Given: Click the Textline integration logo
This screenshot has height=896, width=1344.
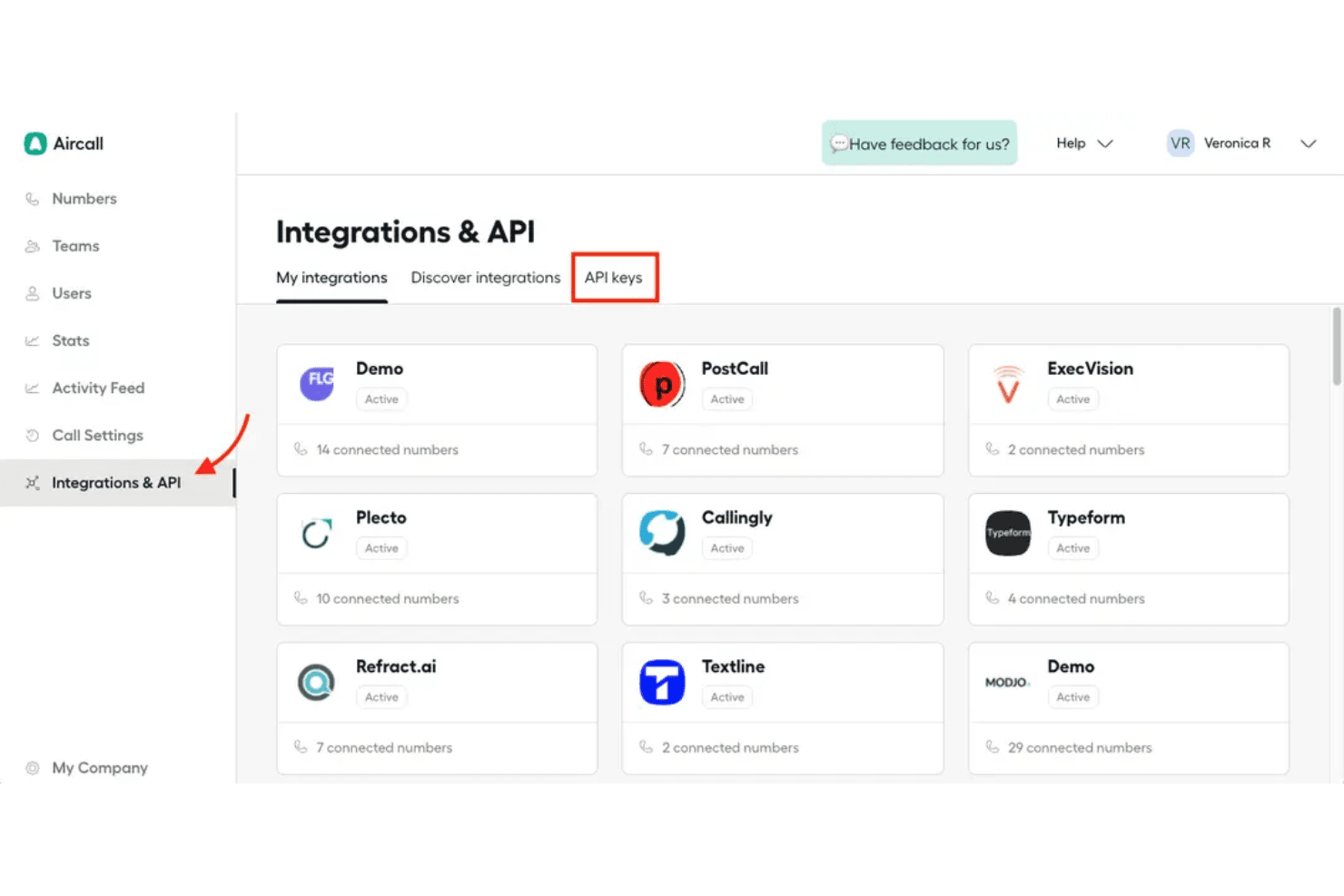Looking at the screenshot, I should coord(663,682).
